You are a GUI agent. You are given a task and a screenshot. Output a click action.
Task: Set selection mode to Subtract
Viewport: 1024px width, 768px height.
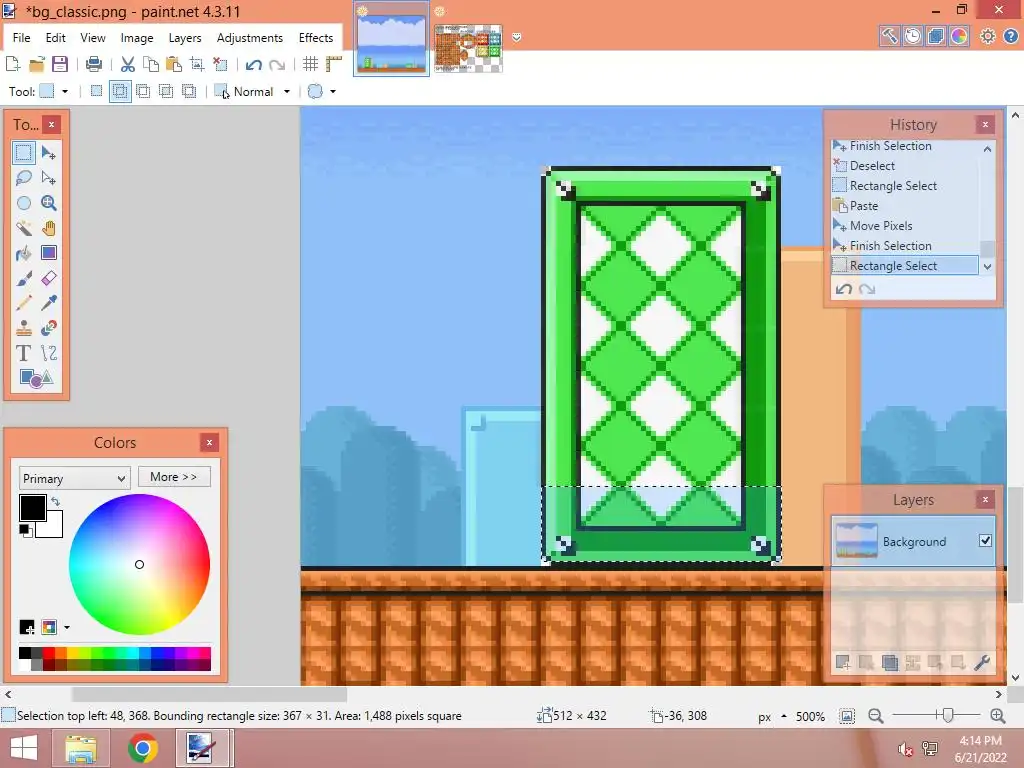click(143, 91)
